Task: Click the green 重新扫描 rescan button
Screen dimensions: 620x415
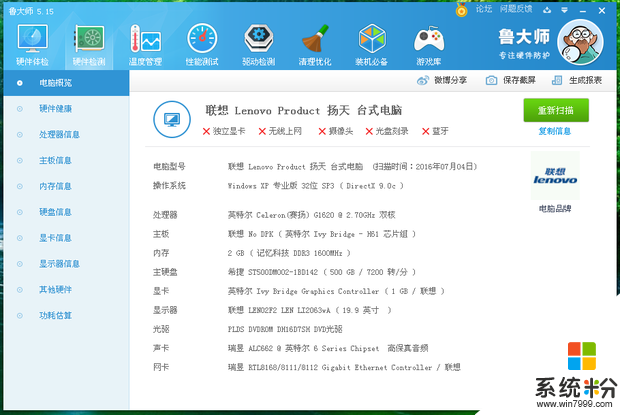Action: [x=556, y=110]
